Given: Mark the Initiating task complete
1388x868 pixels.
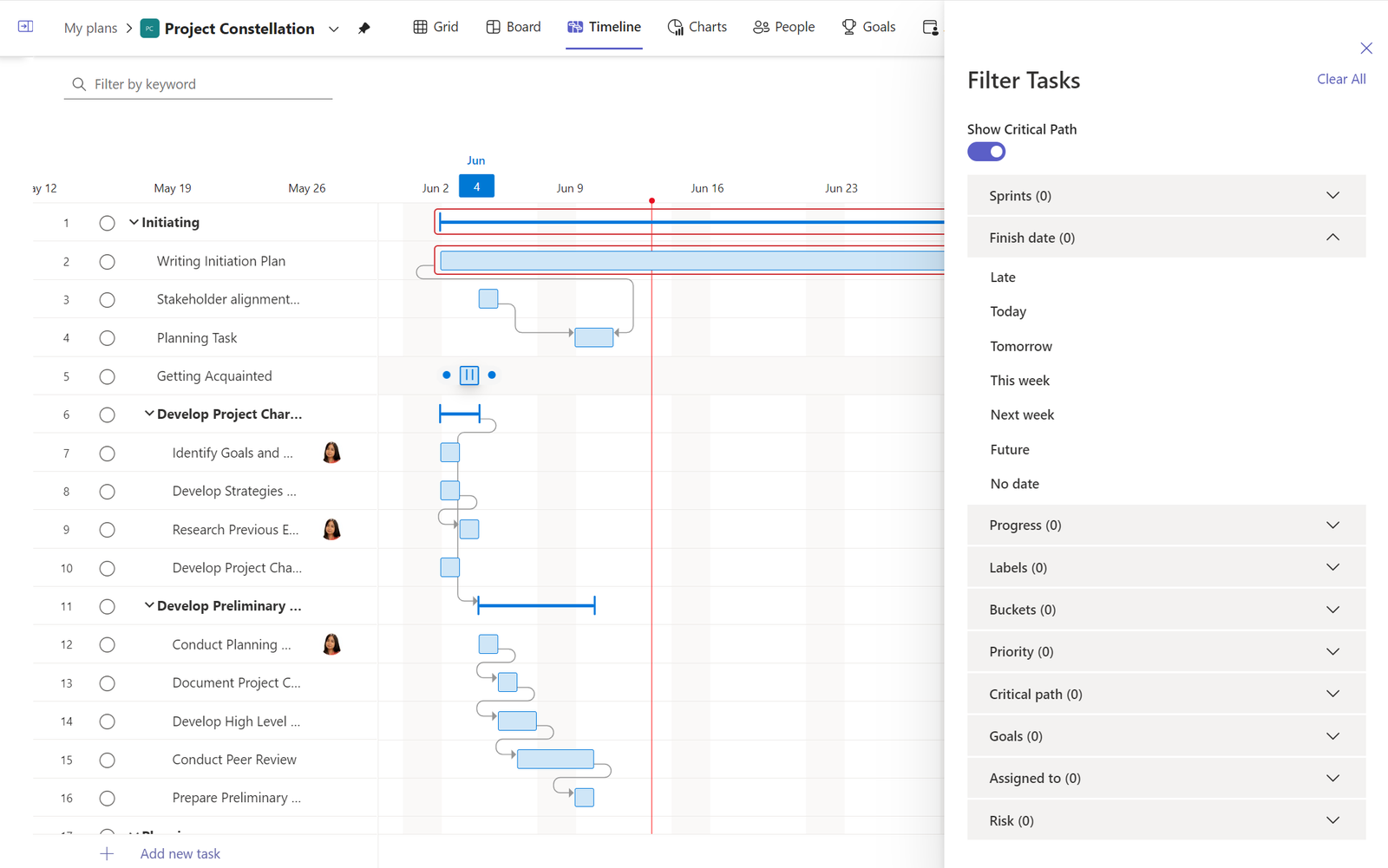Looking at the screenshot, I should [x=107, y=223].
